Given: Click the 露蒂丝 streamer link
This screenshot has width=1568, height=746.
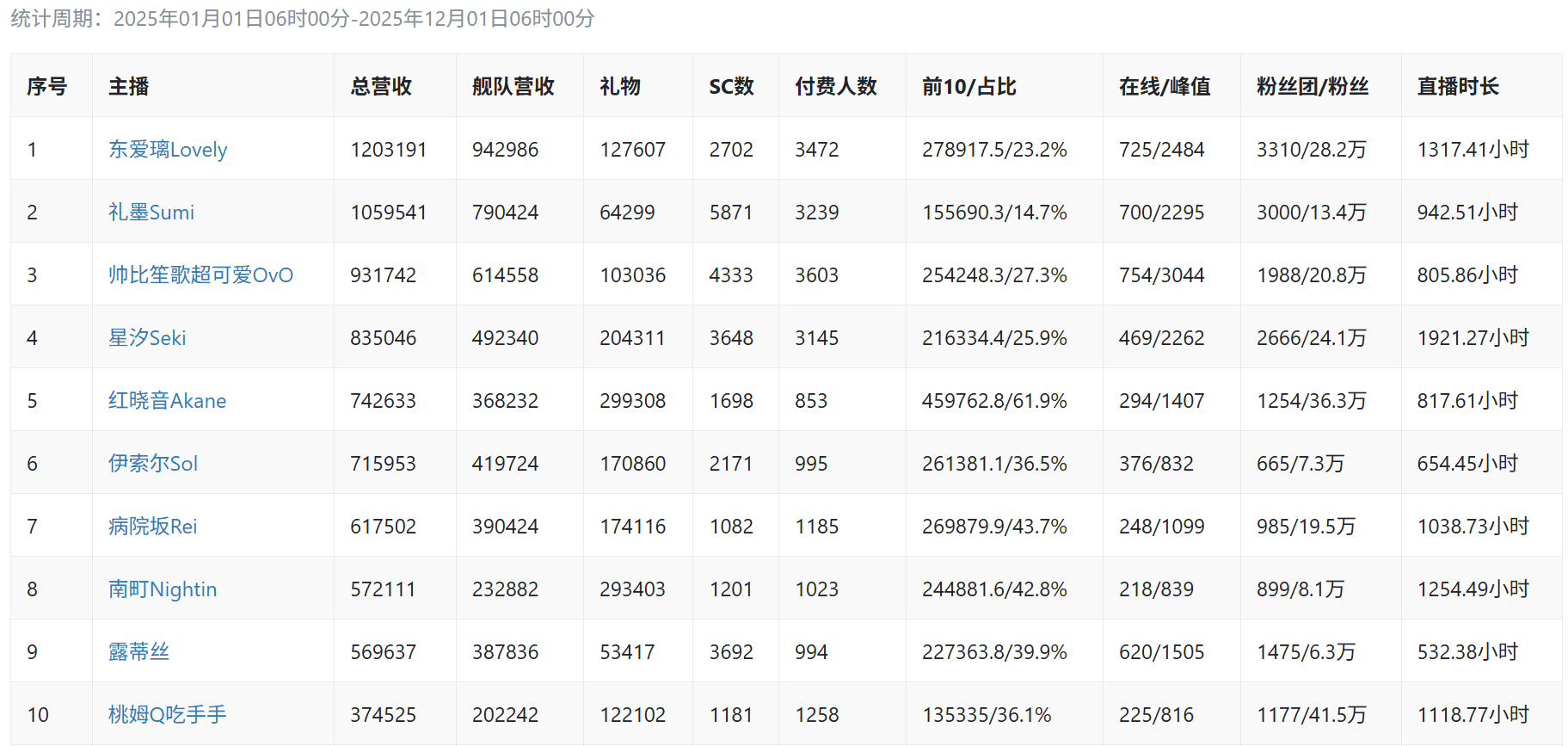Looking at the screenshot, I should [x=138, y=652].
